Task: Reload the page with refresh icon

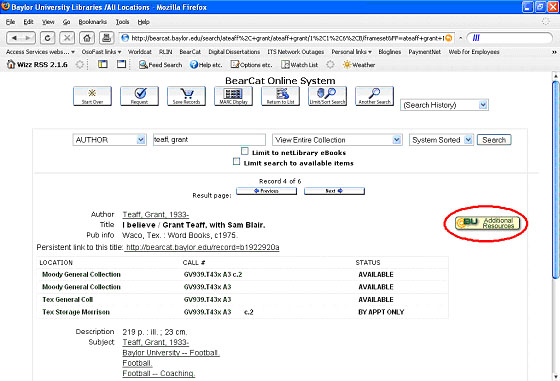Action: click(x=47, y=37)
